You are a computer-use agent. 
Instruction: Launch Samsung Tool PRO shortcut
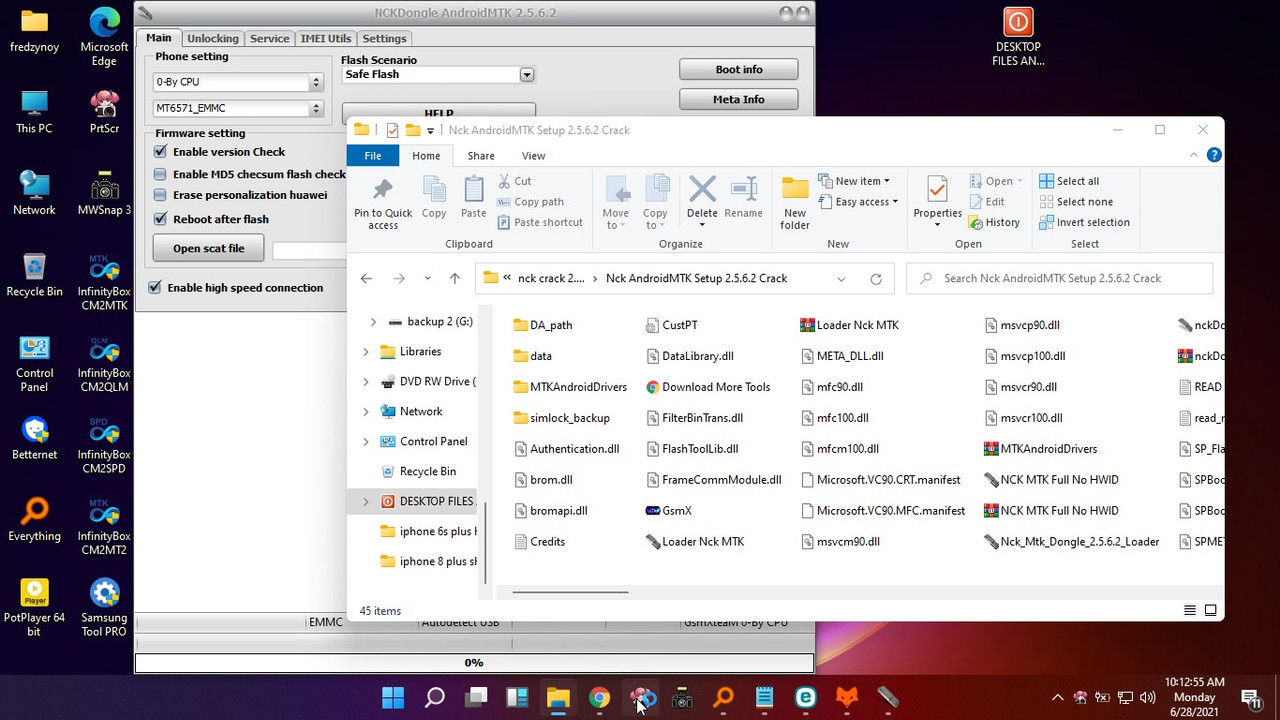104,609
